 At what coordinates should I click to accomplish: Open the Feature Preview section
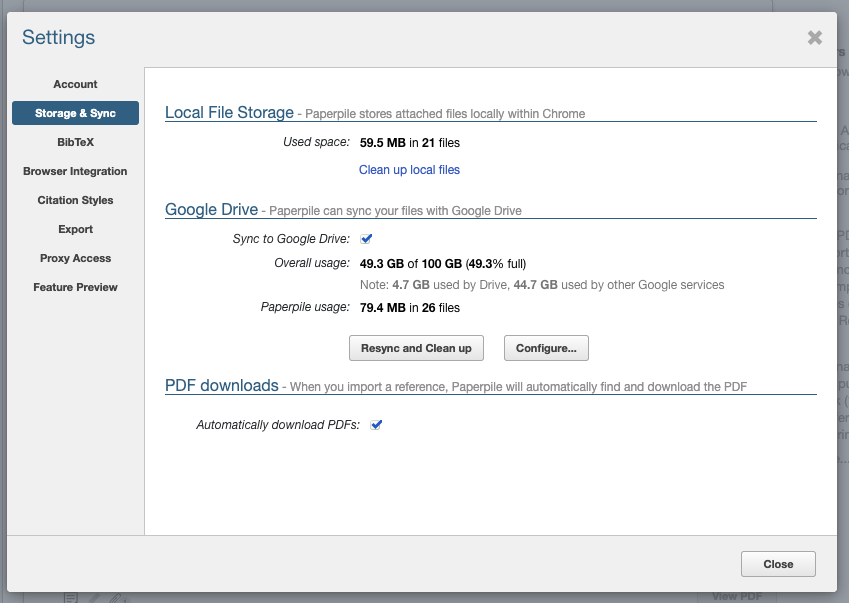tap(75, 287)
